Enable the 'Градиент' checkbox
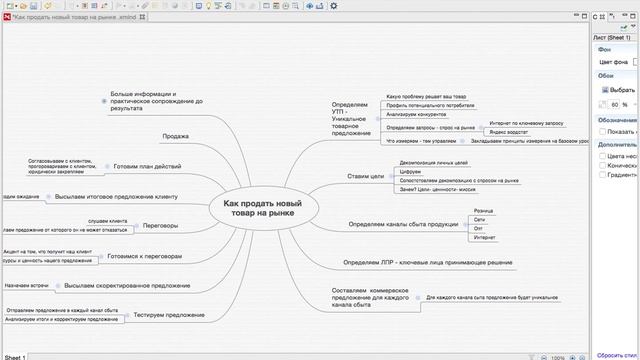This screenshot has height=360, width=640. 602,175
